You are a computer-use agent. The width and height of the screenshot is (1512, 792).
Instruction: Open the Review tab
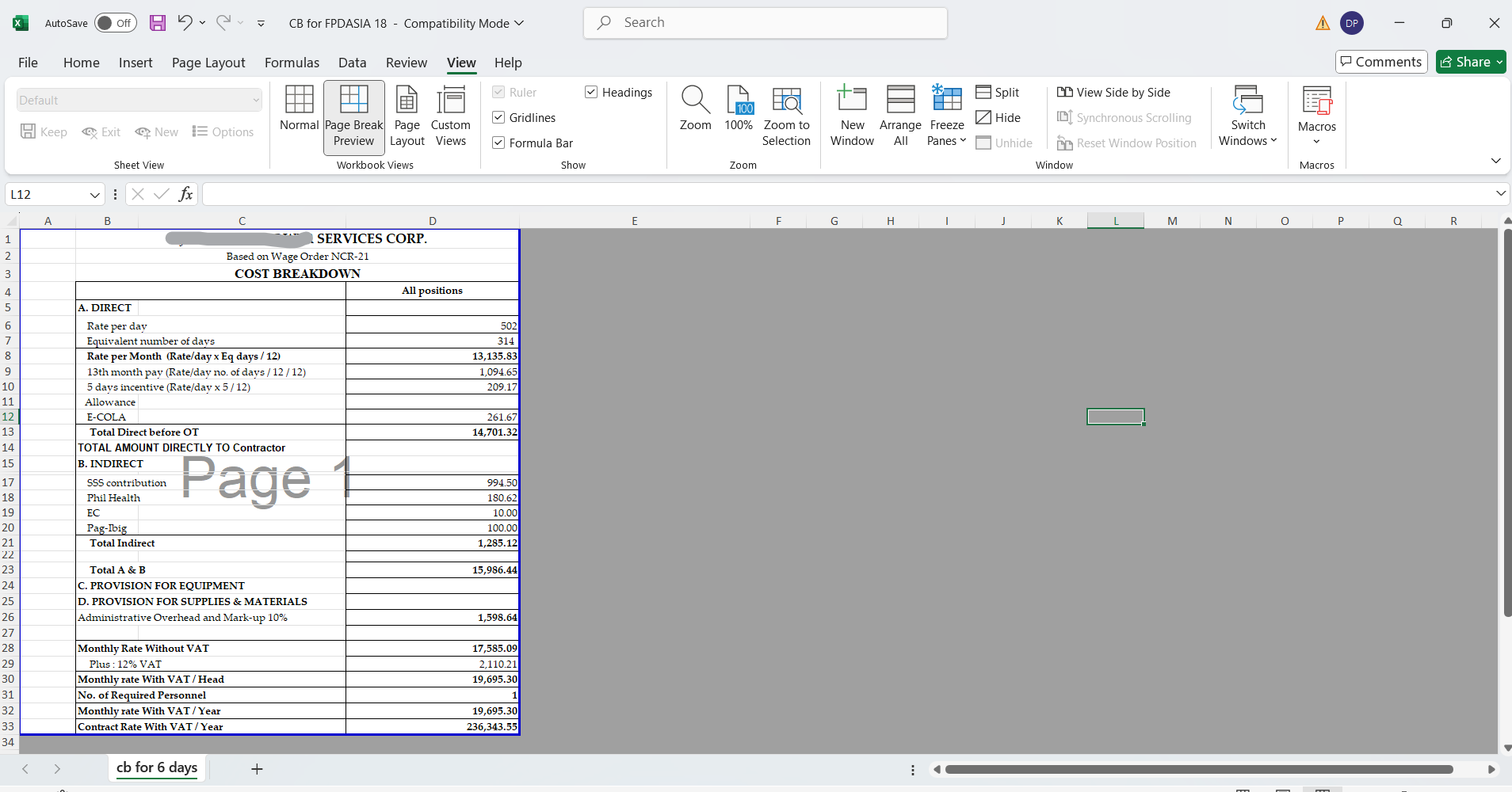pyautogui.click(x=407, y=63)
